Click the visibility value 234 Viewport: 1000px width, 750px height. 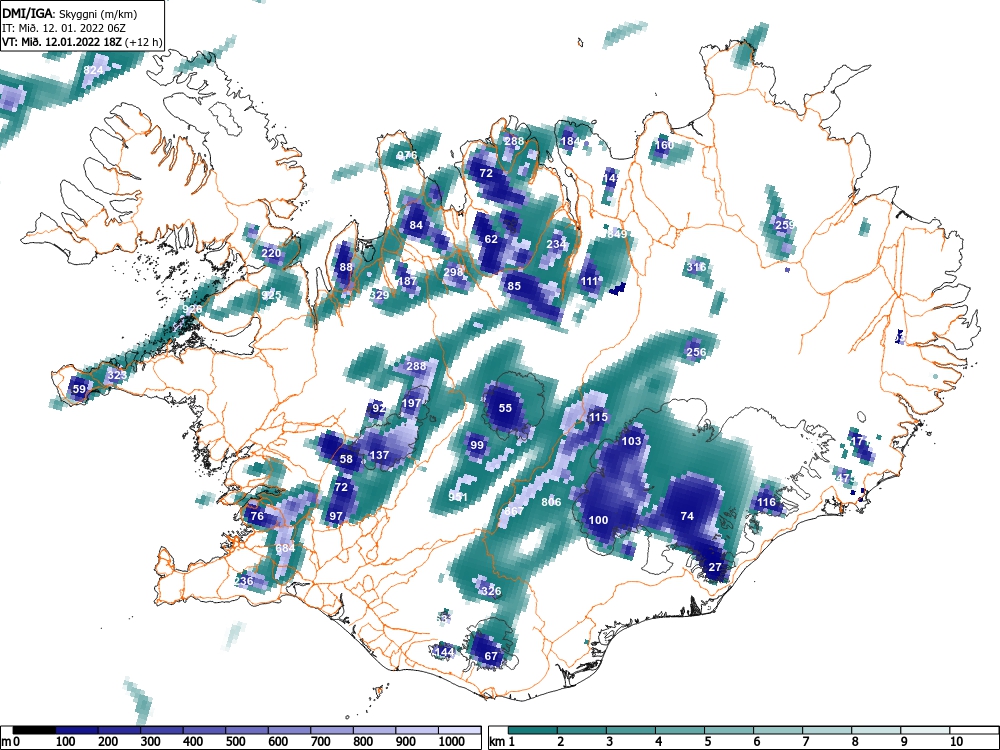pyautogui.click(x=555, y=244)
